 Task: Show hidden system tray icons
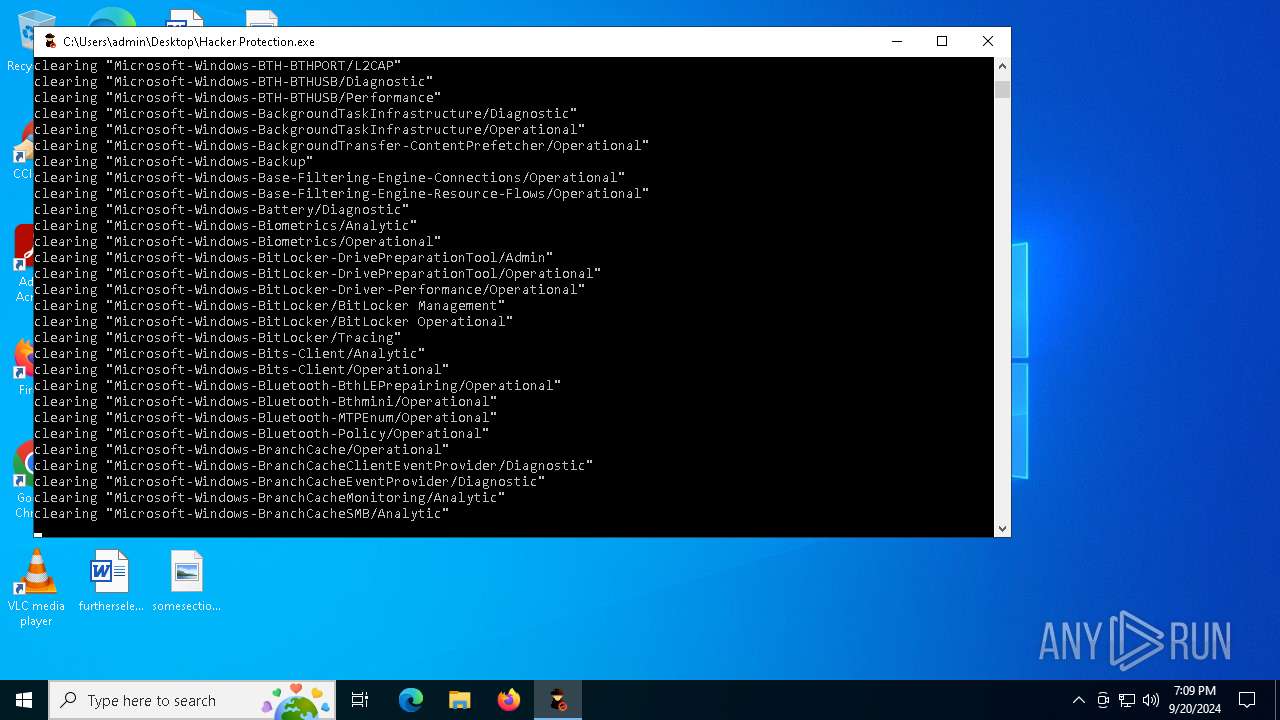(1078, 700)
